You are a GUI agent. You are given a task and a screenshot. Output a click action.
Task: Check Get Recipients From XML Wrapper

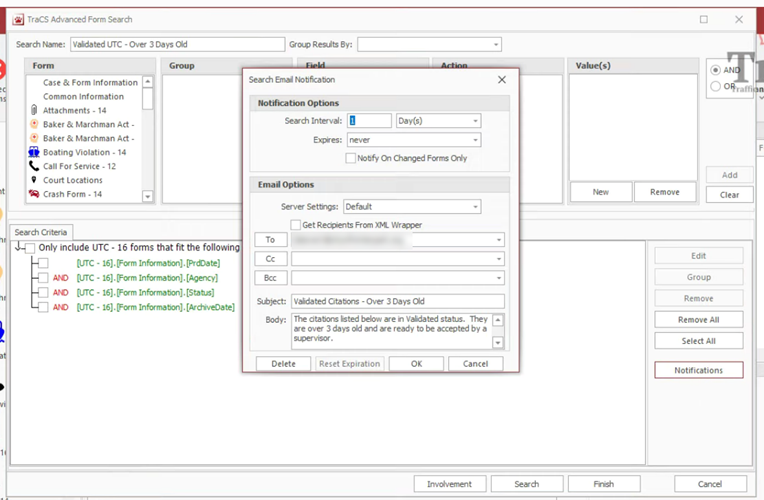pos(295,225)
